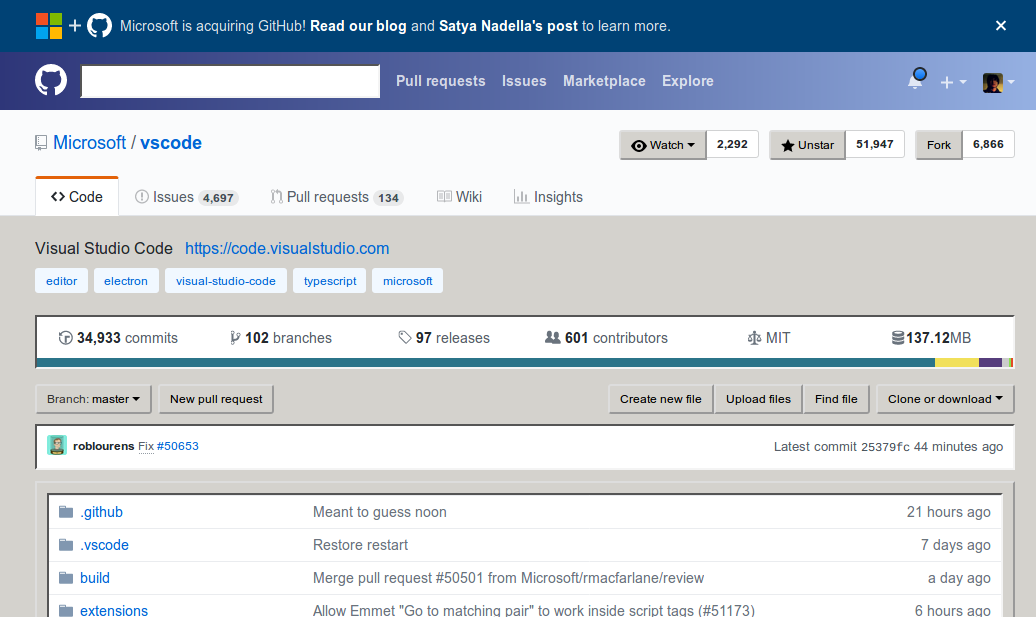Open the Insights tab
The image size is (1036, 617).
[548, 196]
